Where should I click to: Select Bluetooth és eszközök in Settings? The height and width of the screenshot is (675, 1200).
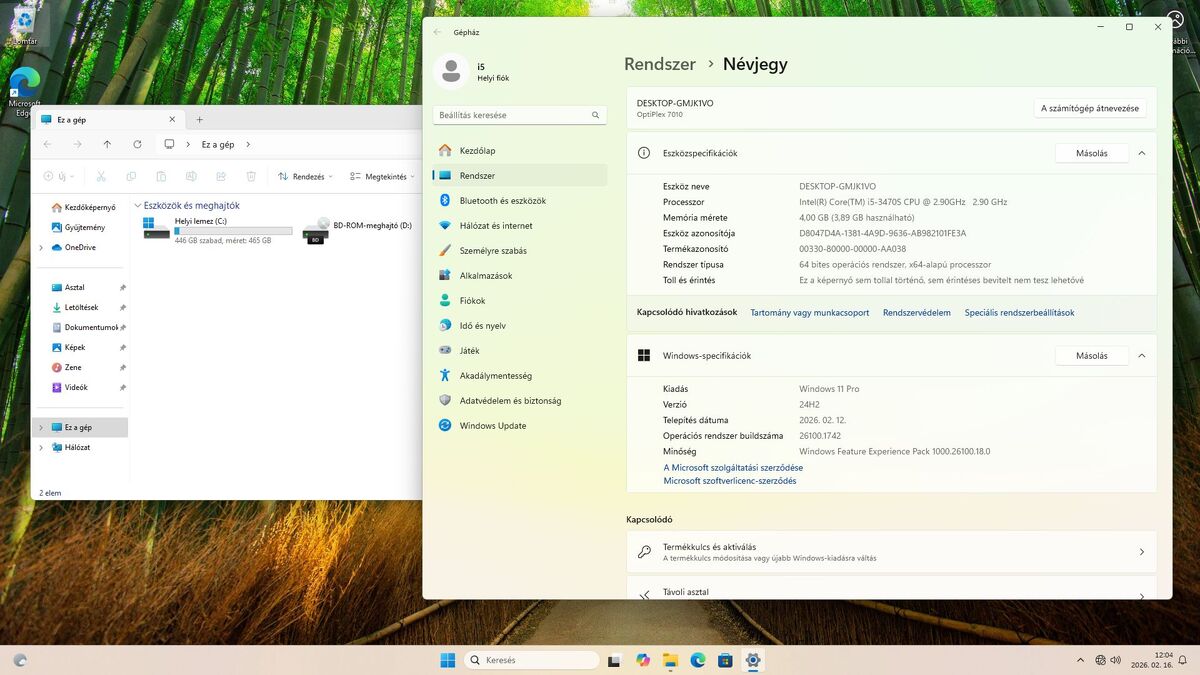coord(519,200)
